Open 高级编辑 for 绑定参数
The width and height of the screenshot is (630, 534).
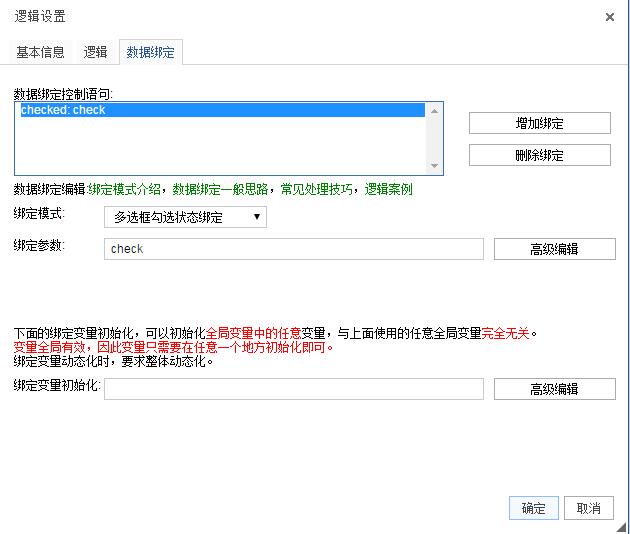coord(554,249)
